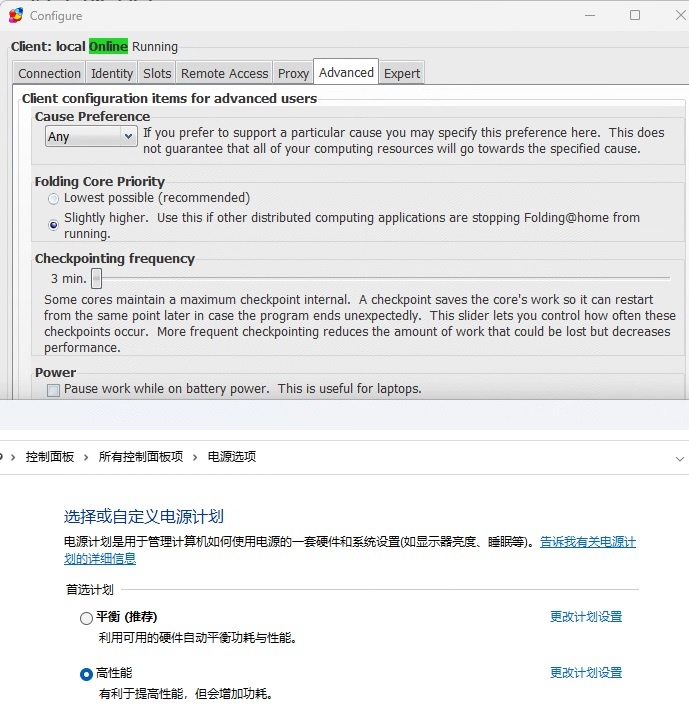
Task: Open the Connection tab
Action: (x=49, y=73)
